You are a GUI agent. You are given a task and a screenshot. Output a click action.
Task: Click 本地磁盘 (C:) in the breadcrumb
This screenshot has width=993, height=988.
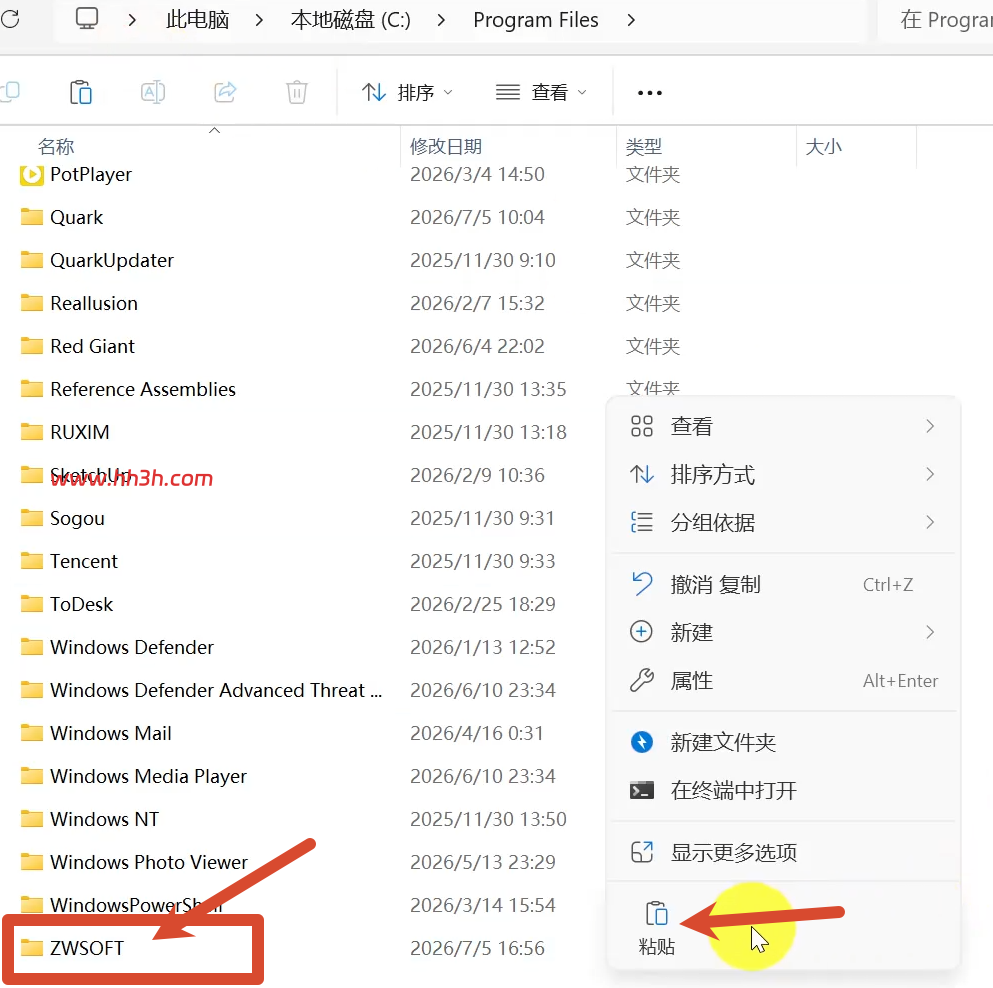tap(350, 20)
